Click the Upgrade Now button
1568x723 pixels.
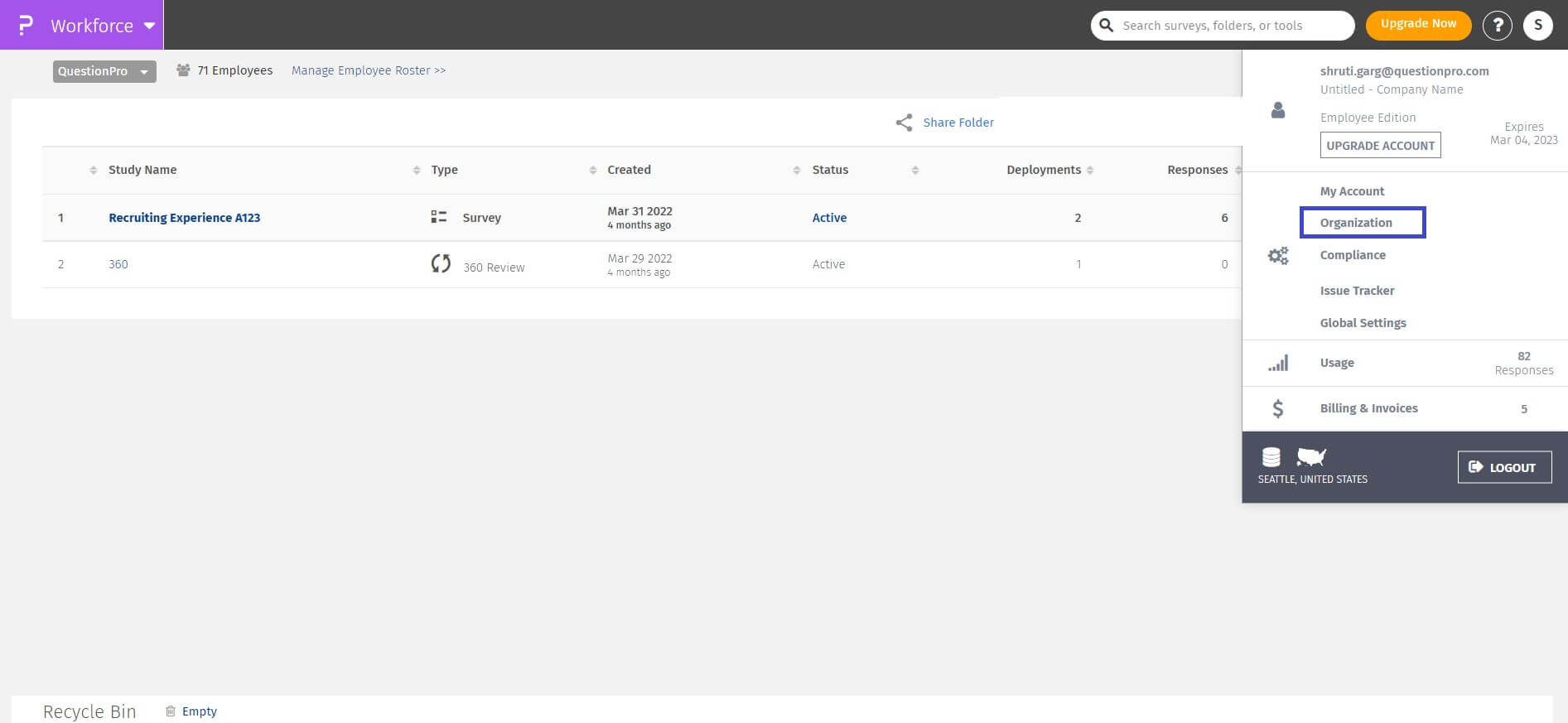[1418, 24]
